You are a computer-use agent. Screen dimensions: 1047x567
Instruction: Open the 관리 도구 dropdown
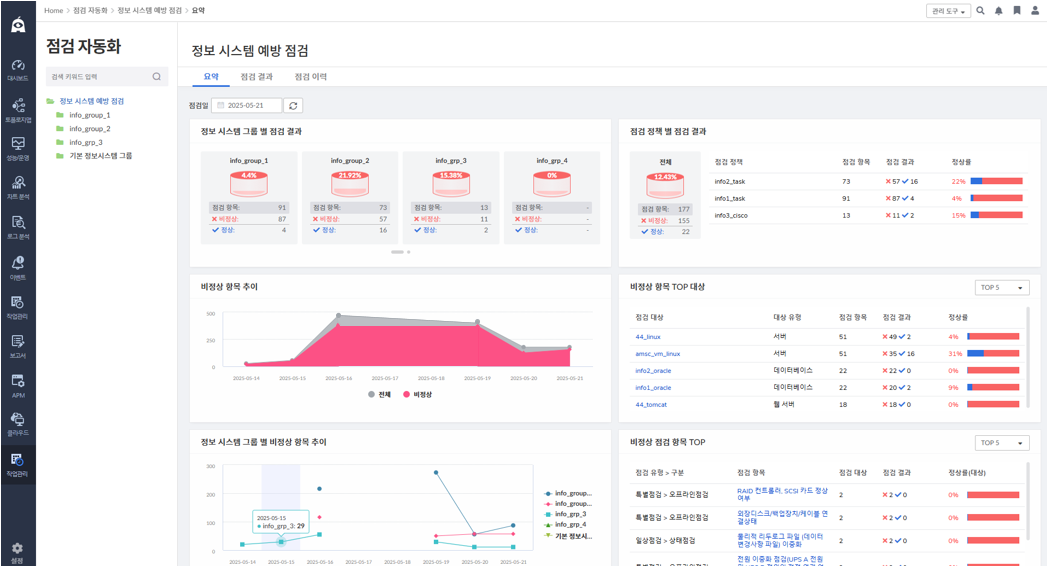click(x=948, y=11)
